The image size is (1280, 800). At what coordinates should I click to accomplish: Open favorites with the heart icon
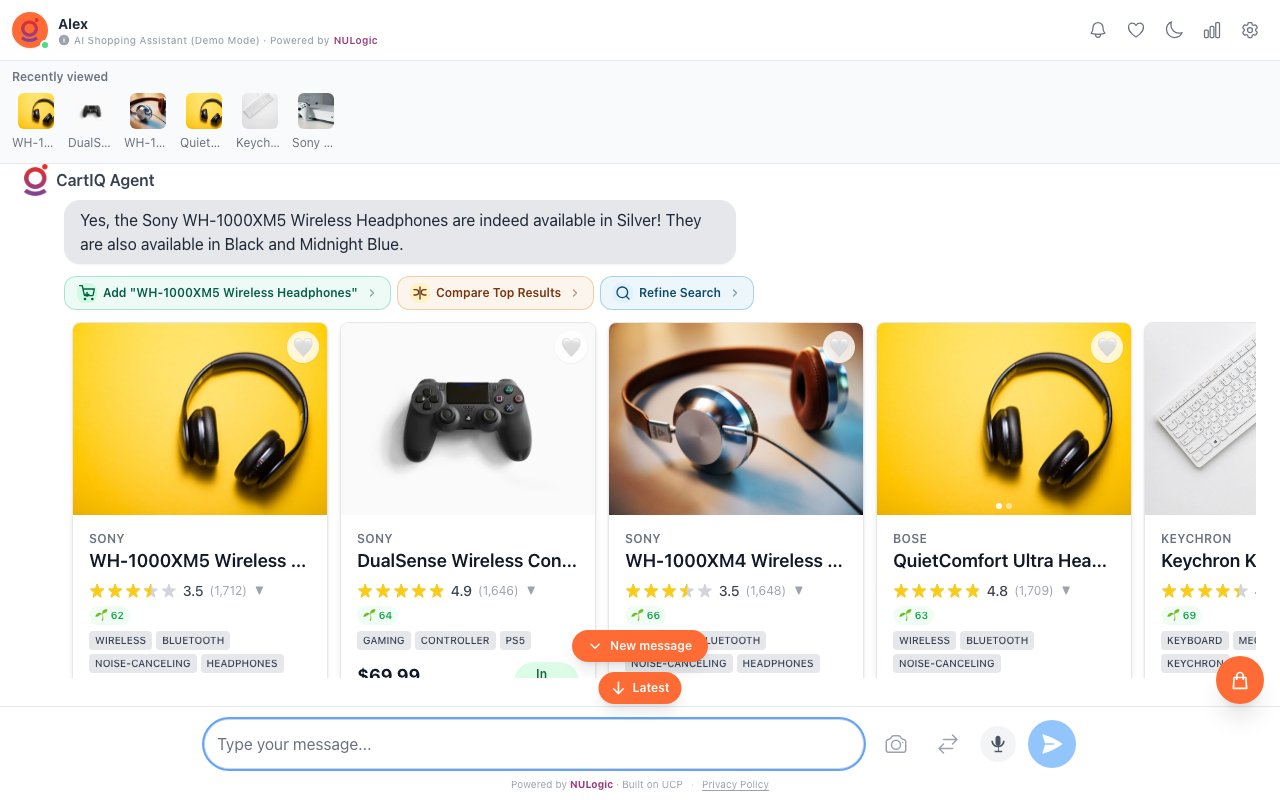point(1136,30)
